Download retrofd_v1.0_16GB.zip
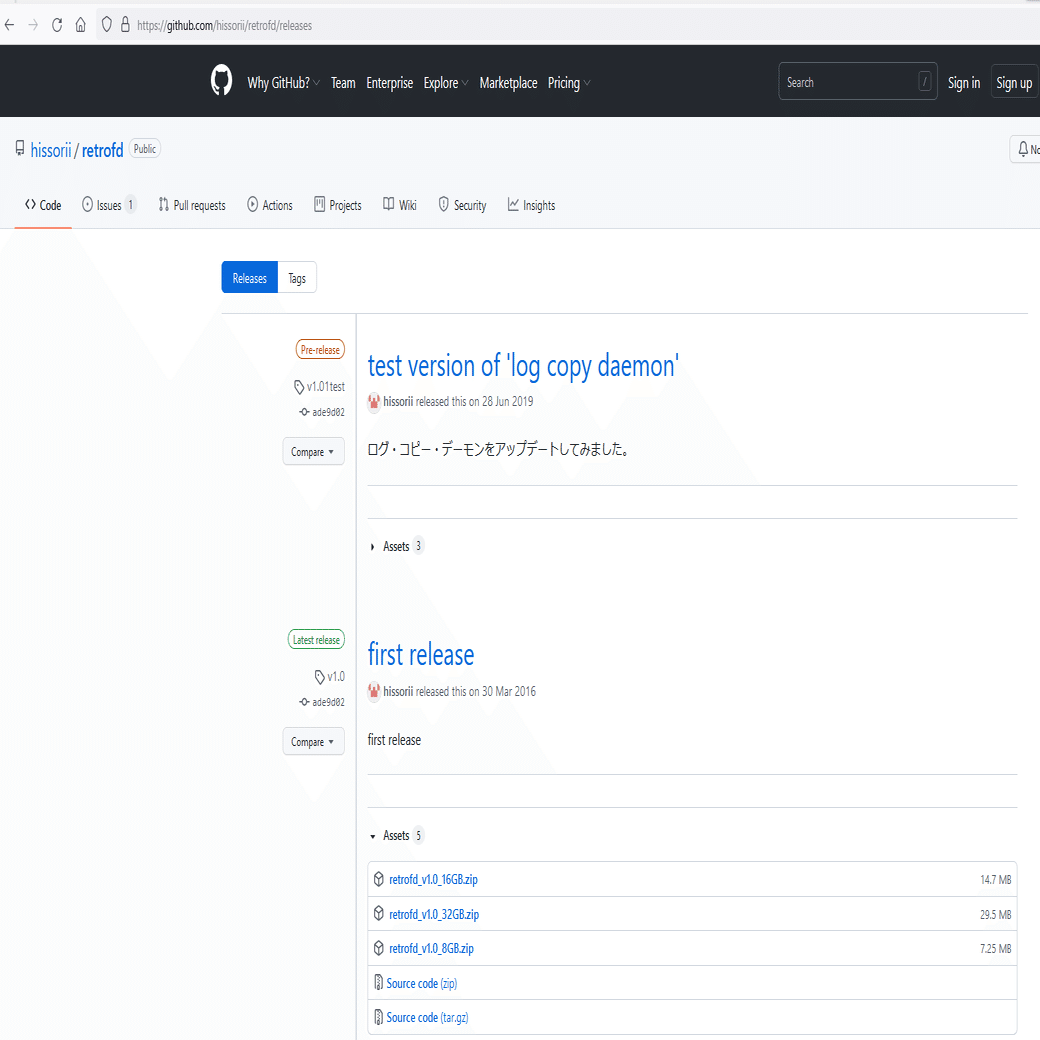Viewport: 1040px width, 1040px height. tap(433, 879)
